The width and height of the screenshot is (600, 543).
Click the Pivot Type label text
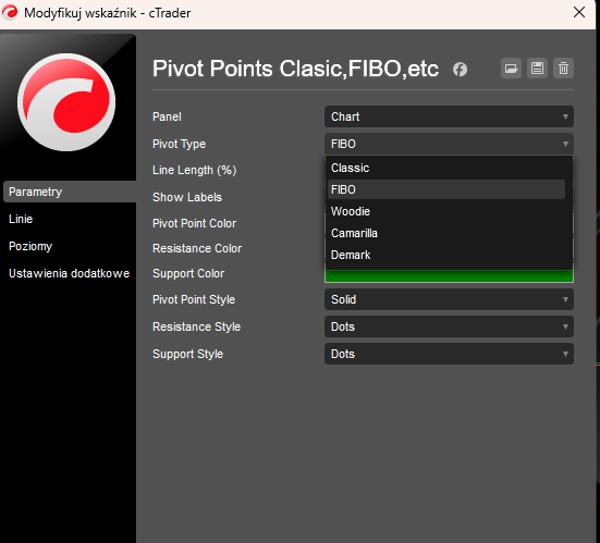(179, 144)
